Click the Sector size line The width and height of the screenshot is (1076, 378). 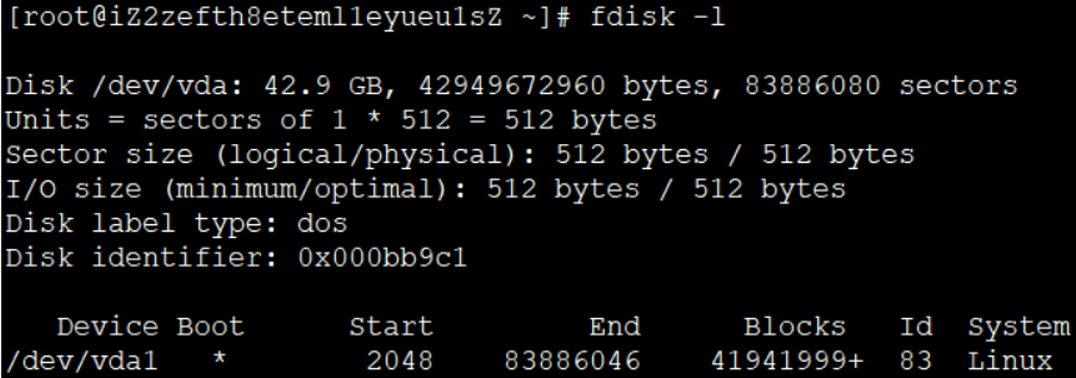click(x=460, y=155)
